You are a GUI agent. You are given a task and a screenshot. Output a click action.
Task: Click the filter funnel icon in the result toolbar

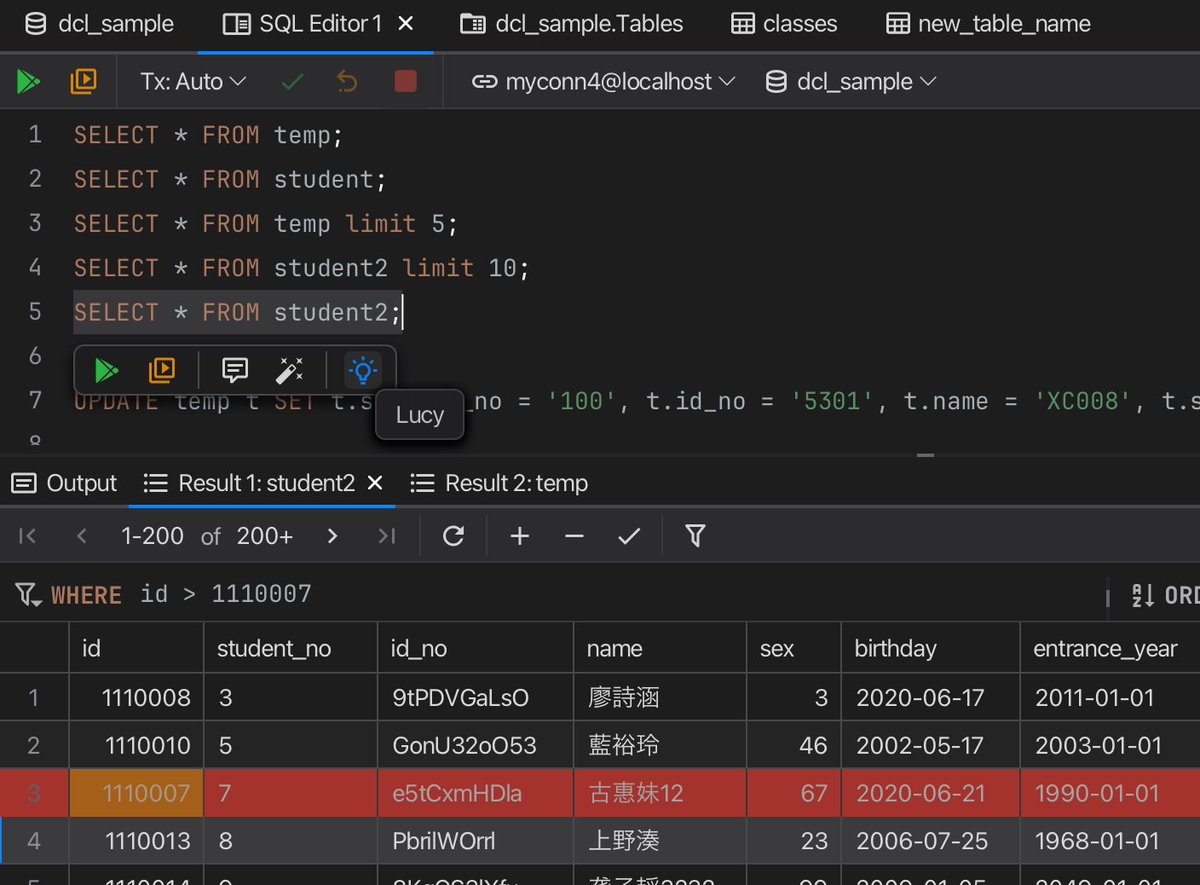pos(696,537)
